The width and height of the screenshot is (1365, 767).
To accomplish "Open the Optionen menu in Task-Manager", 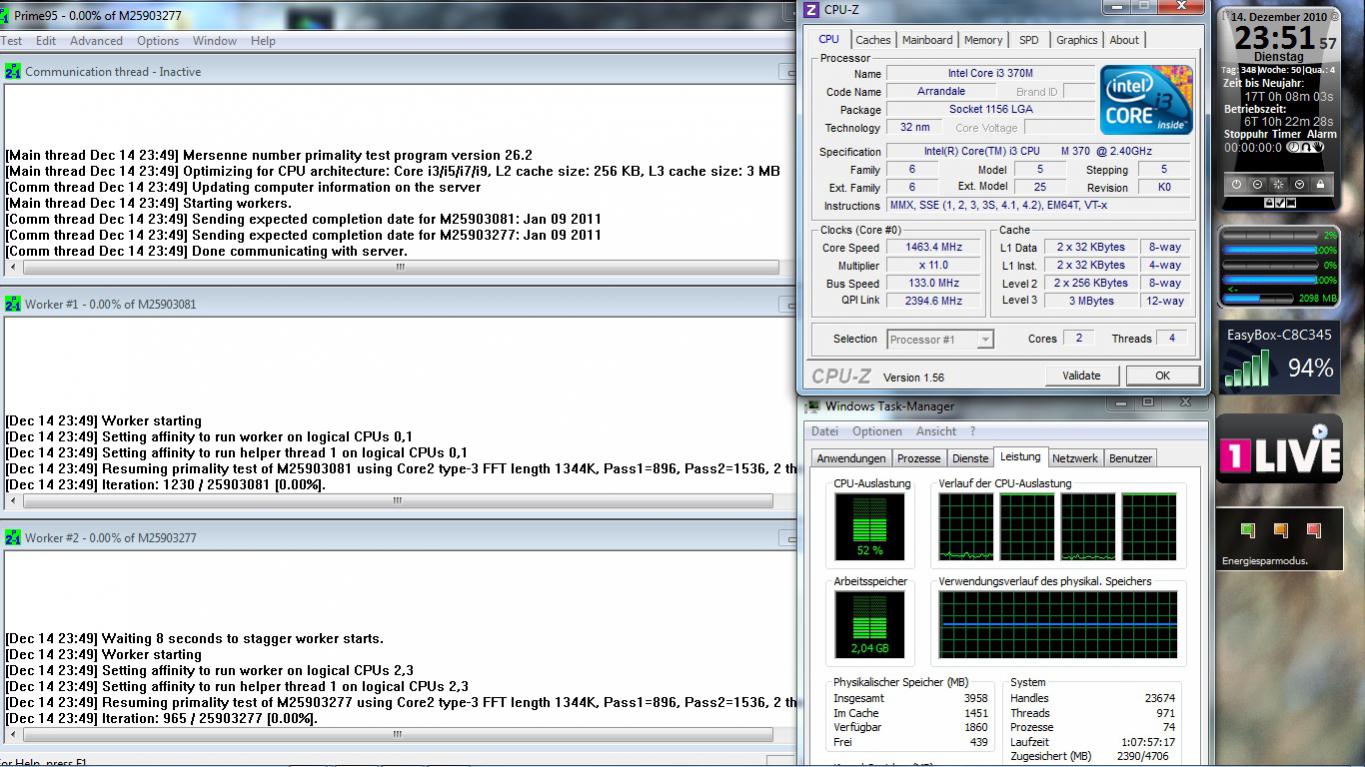I will click(x=877, y=432).
